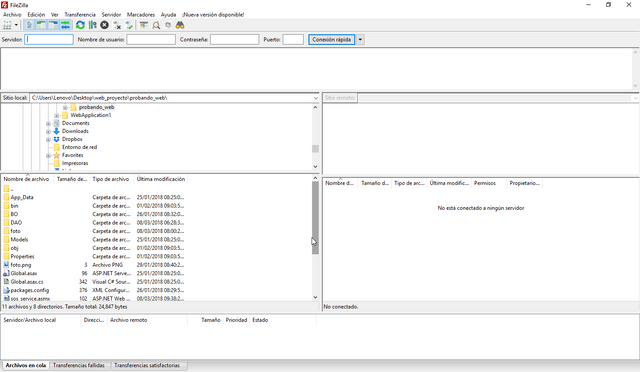The image size is (640, 372).
Task: Open the Edición menu
Action: coord(36,14)
